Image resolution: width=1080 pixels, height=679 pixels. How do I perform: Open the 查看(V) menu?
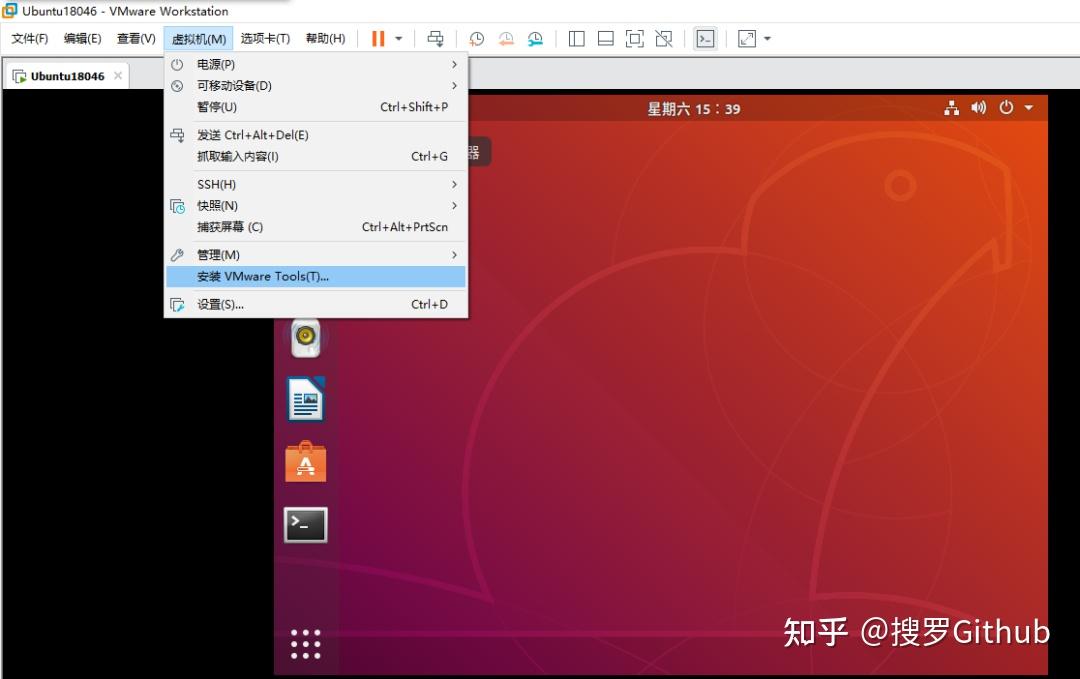(x=136, y=39)
